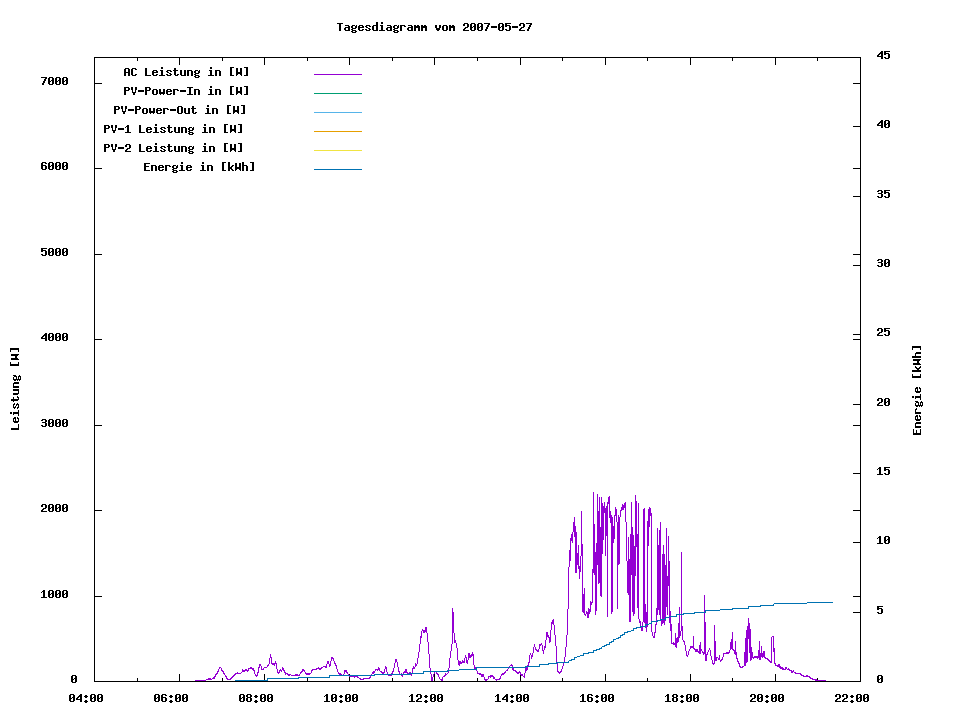Click the yellow PV-2 Leistung legend line sample
This screenshot has height=720, width=960.
[337, 150]
